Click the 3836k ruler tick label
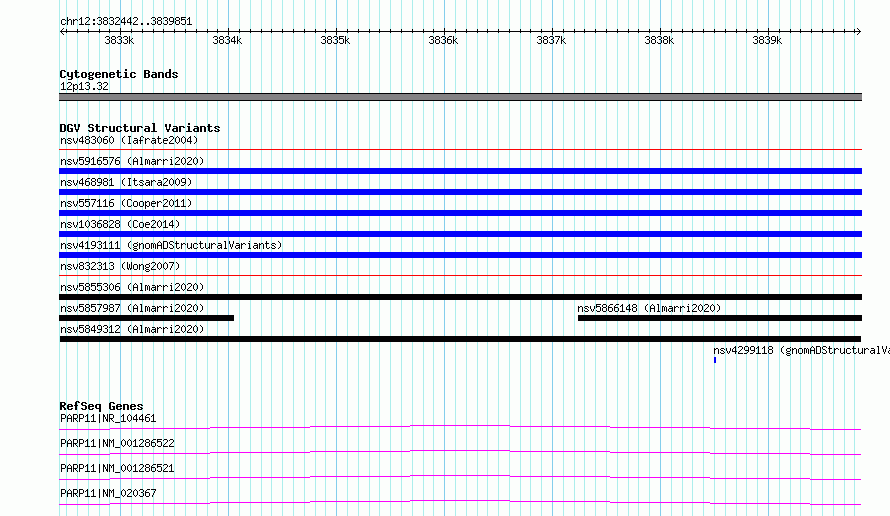The height and width of the screenshot is (516, 890). 443,40
